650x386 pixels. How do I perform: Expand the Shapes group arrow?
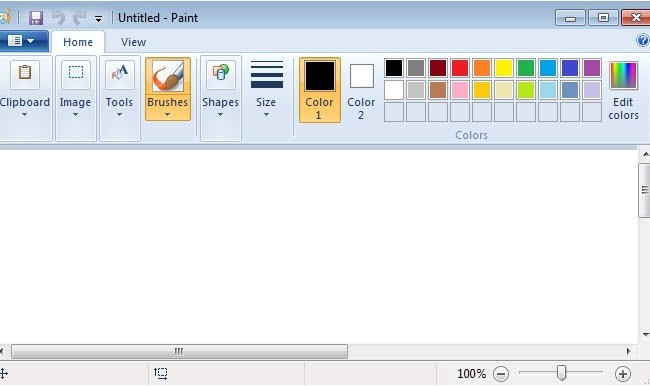coord(221,115)
